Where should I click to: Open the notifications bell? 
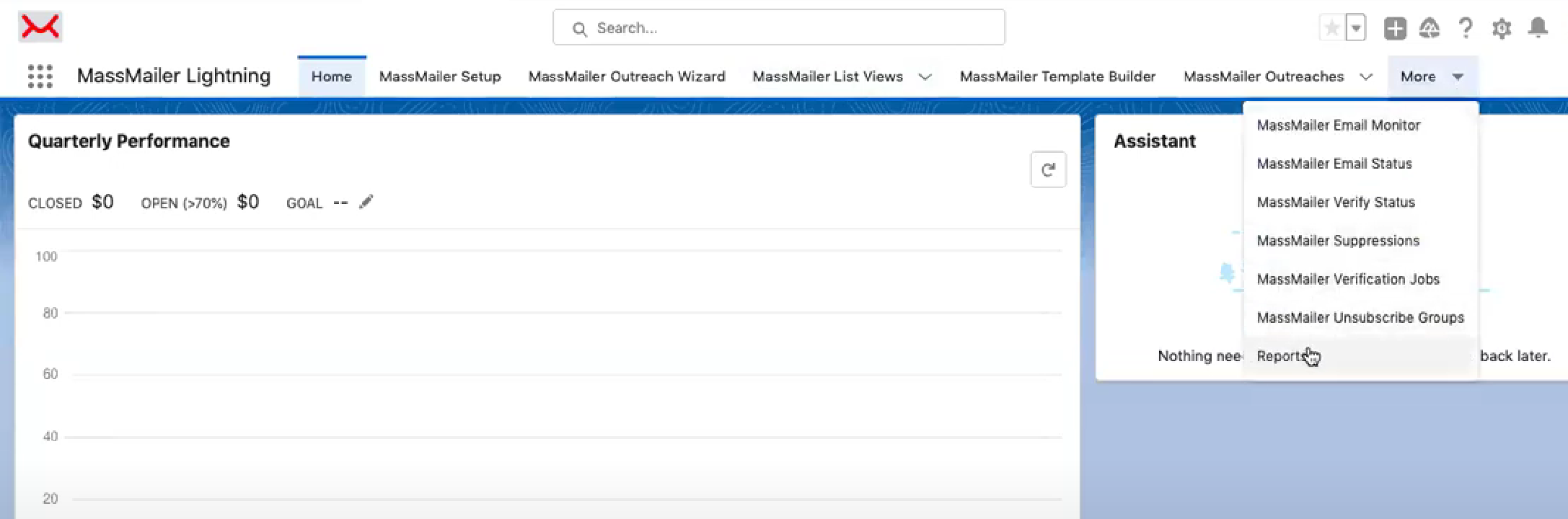[x=1538, y=28]
